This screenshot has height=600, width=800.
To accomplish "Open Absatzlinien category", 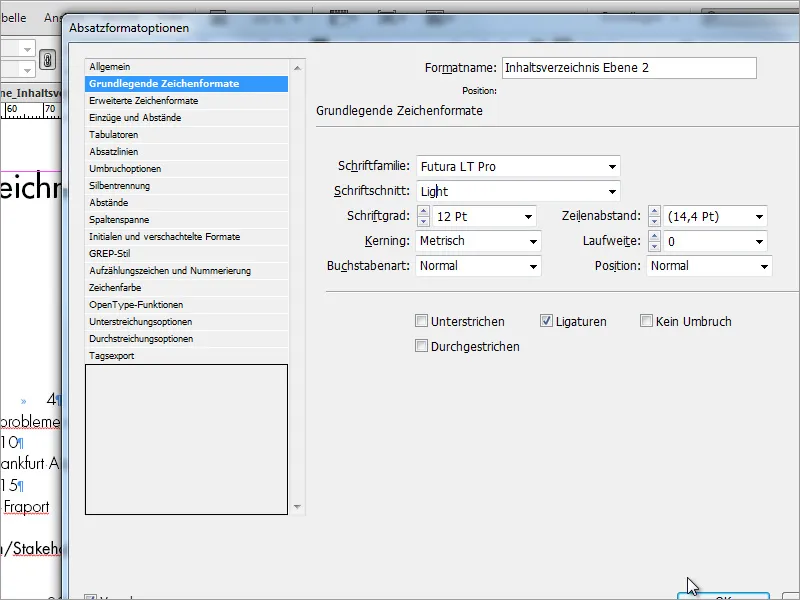I will tap(186, 152).
